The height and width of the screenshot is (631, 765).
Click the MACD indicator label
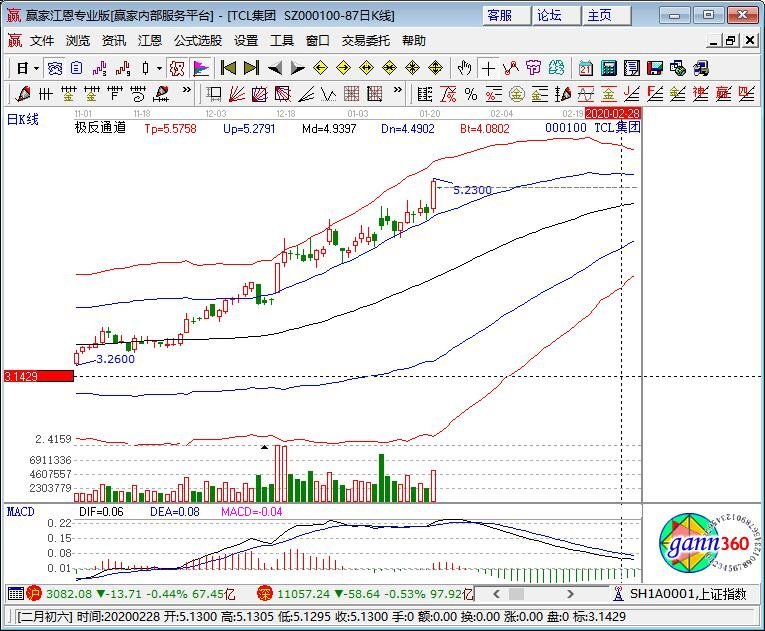click(x=20, y=511)
